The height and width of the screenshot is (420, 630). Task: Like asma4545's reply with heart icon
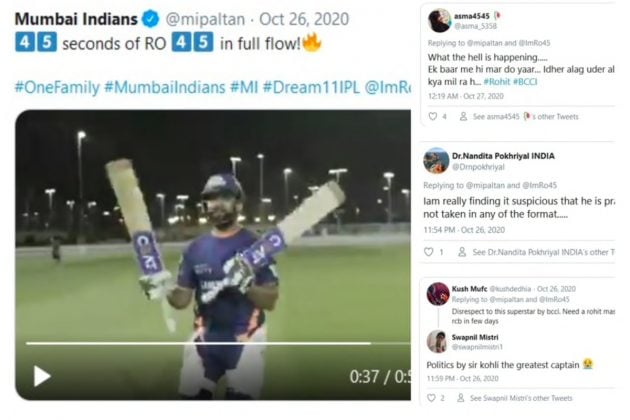[x=433, y=117]
